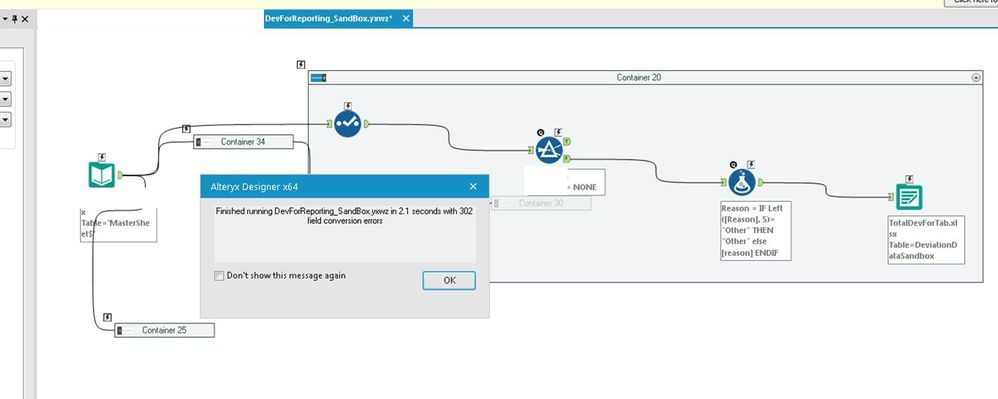Click lightning badge above Input Data tool
998x399 pixels.
click(x=102, y=157)
